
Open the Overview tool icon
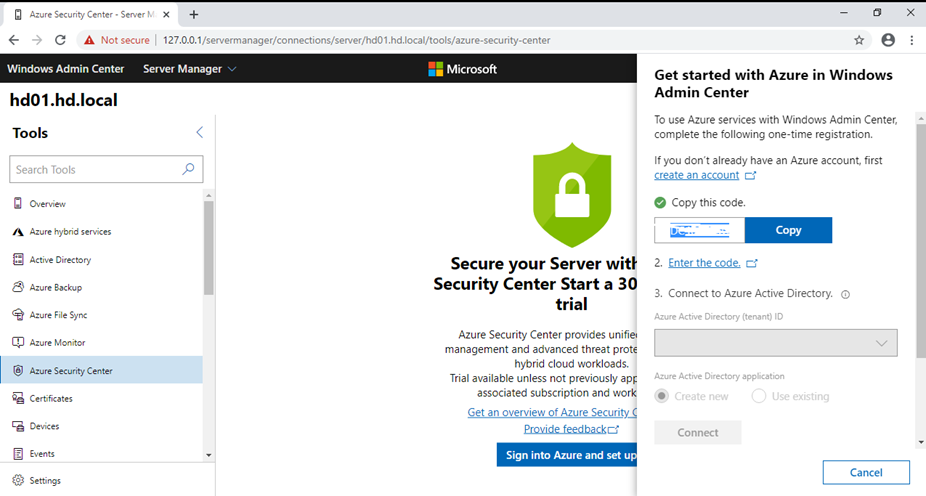18,203
